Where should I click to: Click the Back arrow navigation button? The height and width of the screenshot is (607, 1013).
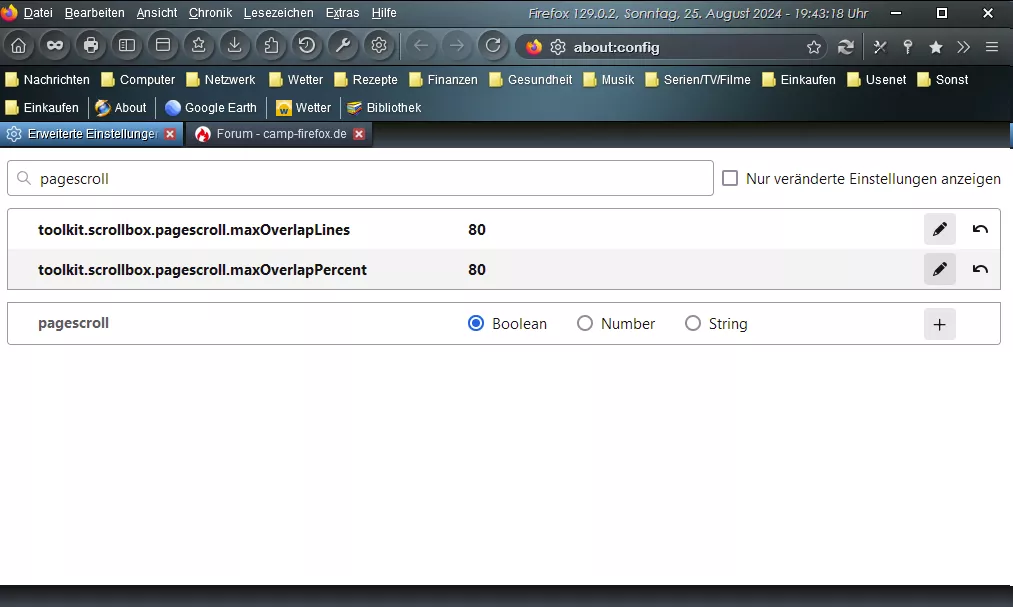click(421, 46)
